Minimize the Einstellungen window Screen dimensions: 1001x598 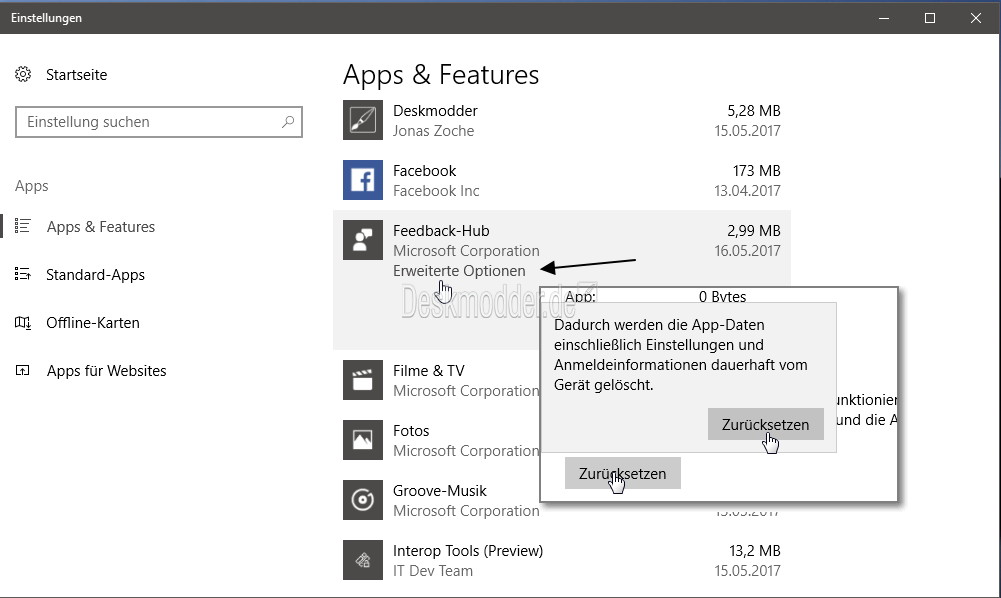(x=884, y=18)
